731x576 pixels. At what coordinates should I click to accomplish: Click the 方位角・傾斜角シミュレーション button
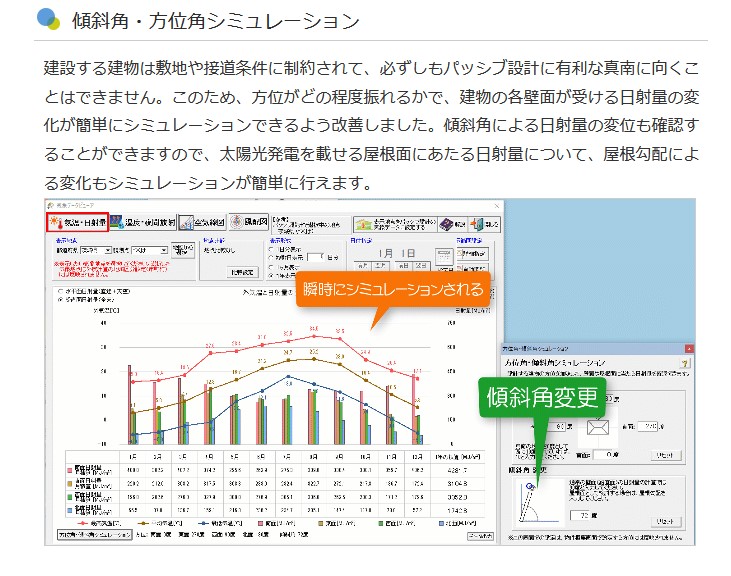(x=95, y=535)
